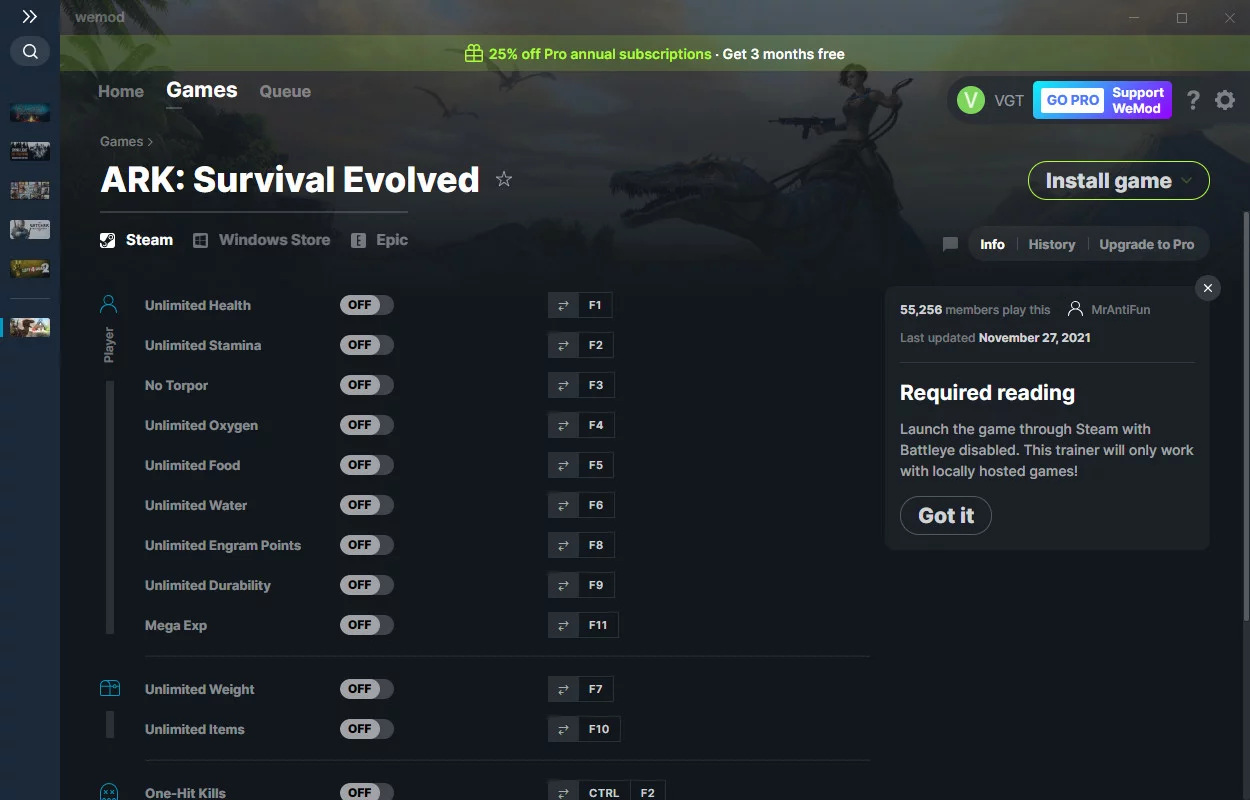The width and height of the screenshot is (1250, 800).
Task: Click swap-hotkey icon for Unlimited Items
Action: pyautogui.click(x=563, y=729)
